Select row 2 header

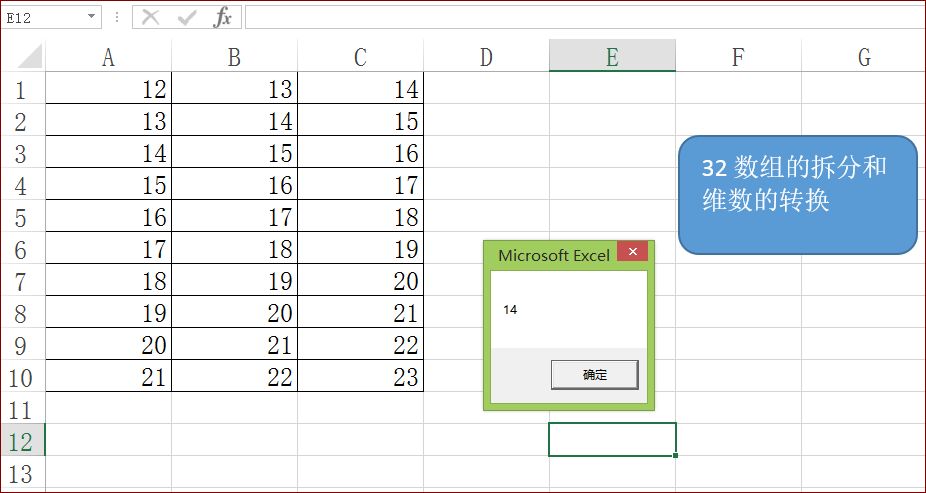tap(23, 120)
